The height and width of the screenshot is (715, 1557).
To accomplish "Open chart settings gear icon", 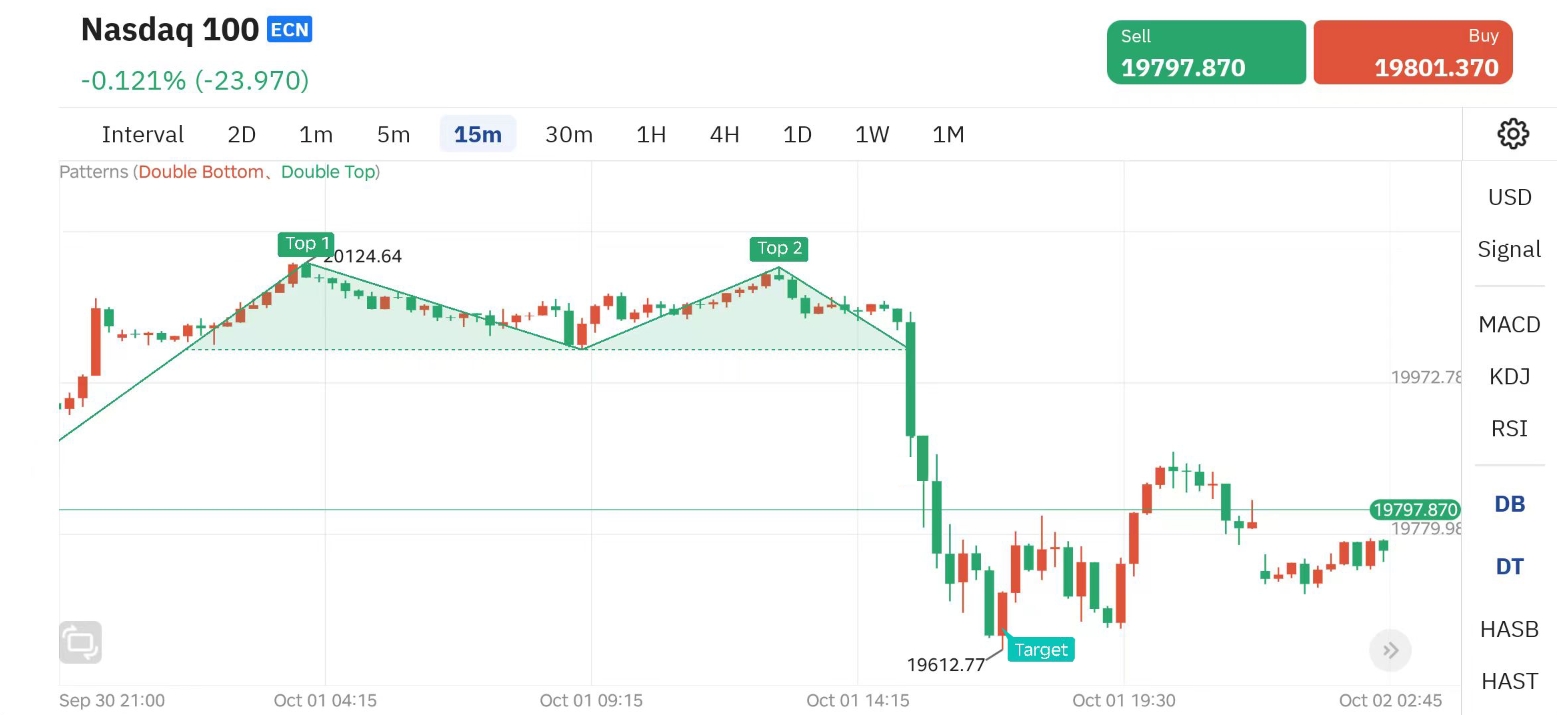I will point(1513,134).
